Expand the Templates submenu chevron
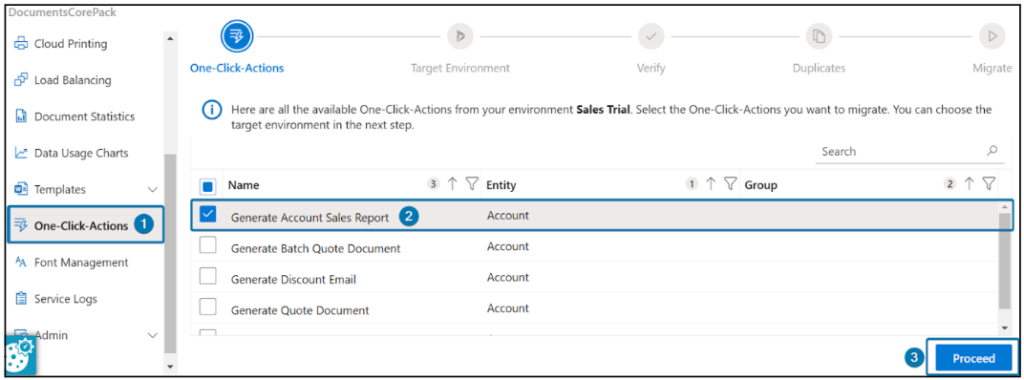 pos(153,189)
